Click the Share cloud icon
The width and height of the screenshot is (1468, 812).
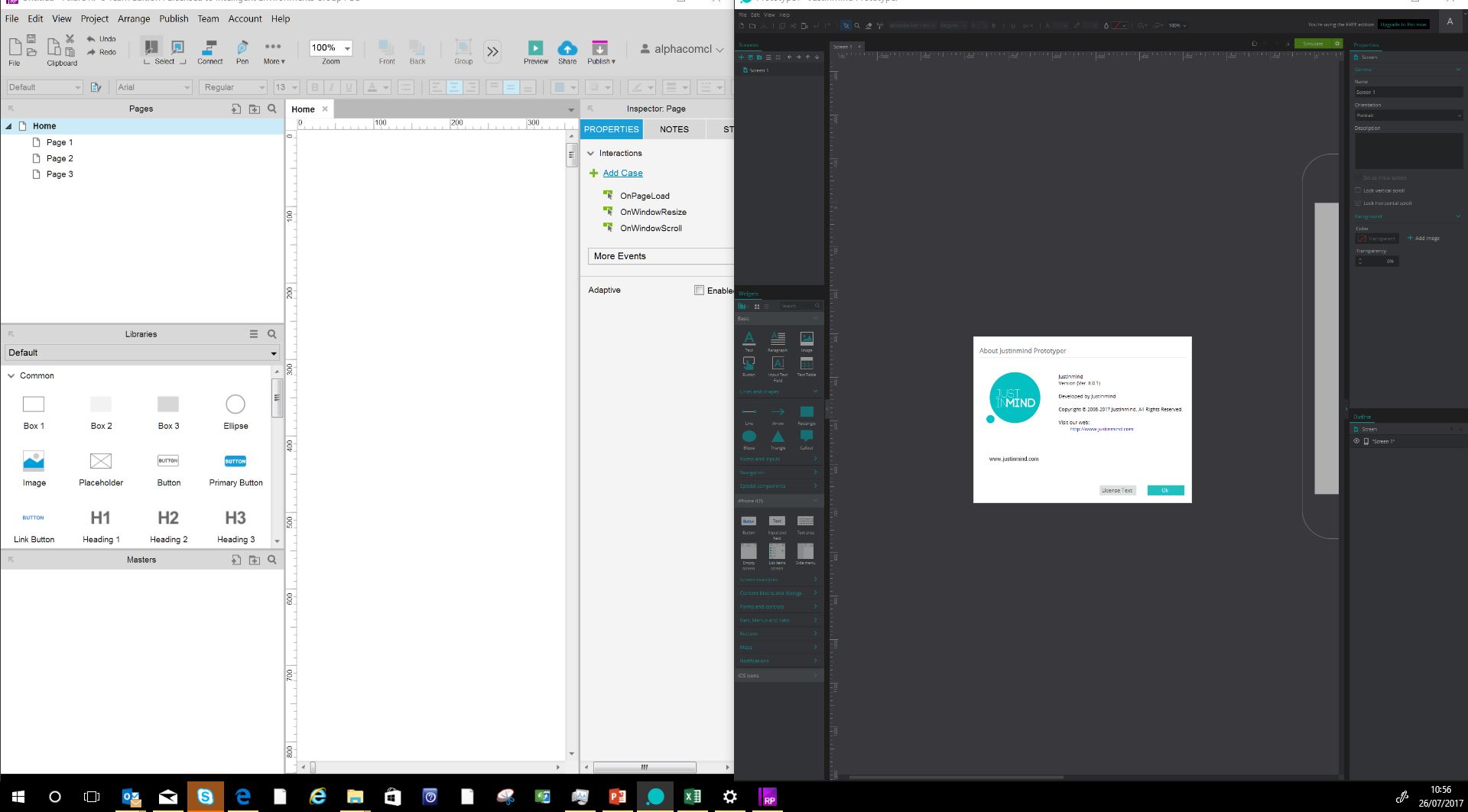coord(567,48)
